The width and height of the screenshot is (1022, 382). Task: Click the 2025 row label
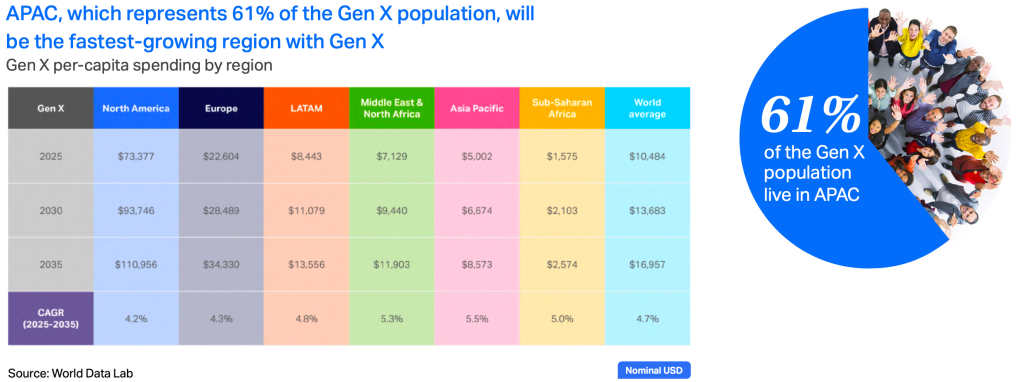tap(50, 156)
